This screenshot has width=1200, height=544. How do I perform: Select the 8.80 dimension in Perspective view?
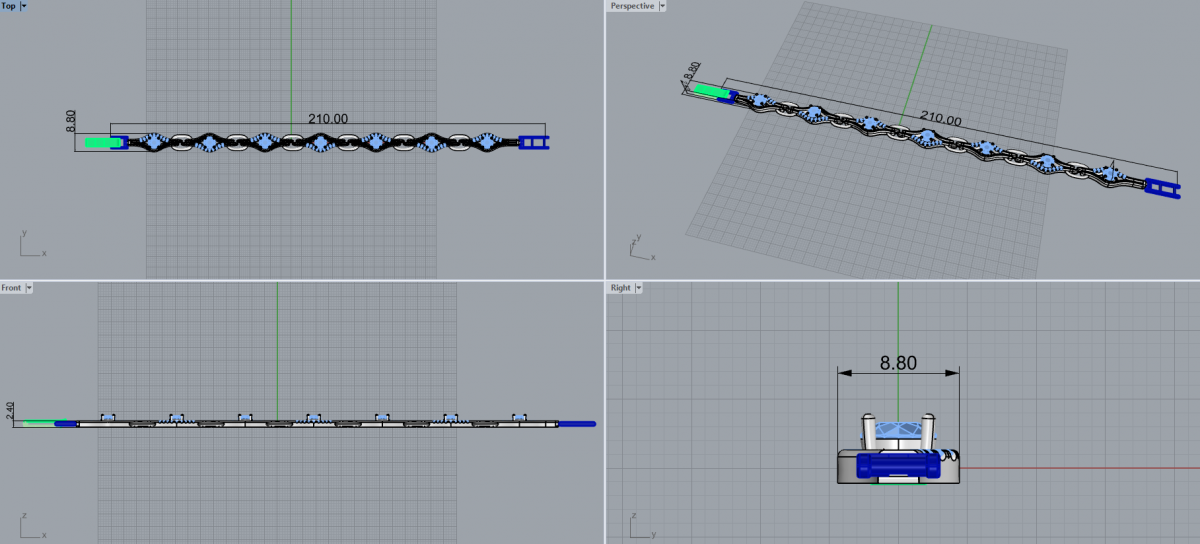692,73
